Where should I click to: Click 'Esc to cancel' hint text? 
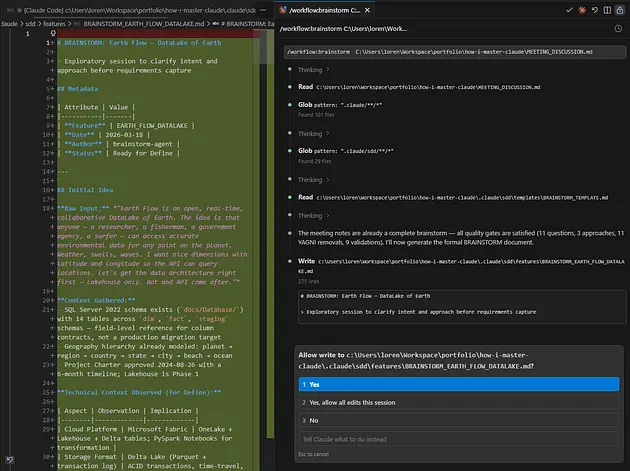coord(313,454)
